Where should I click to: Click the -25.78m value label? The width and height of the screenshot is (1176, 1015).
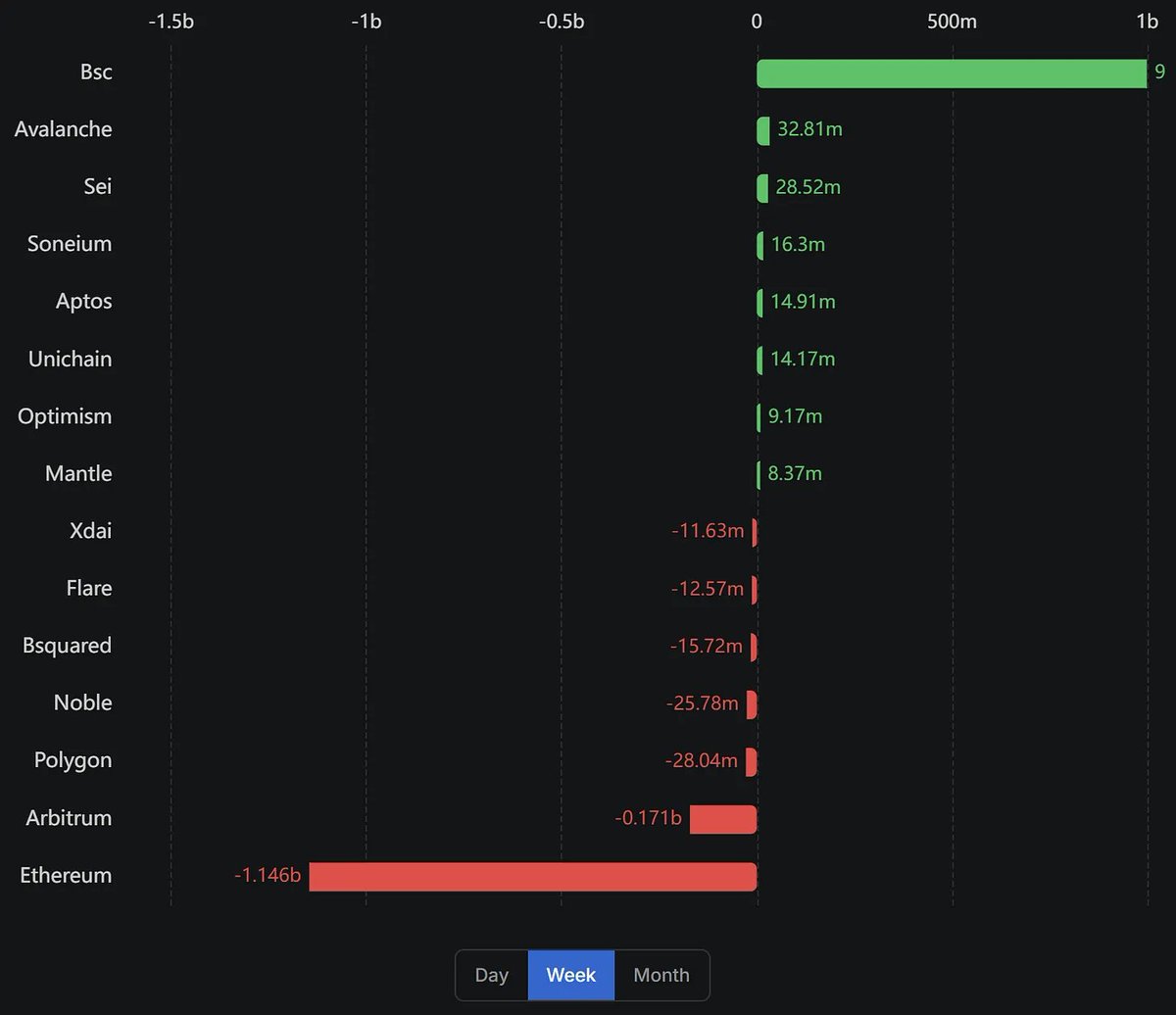[x=702, y=703]
